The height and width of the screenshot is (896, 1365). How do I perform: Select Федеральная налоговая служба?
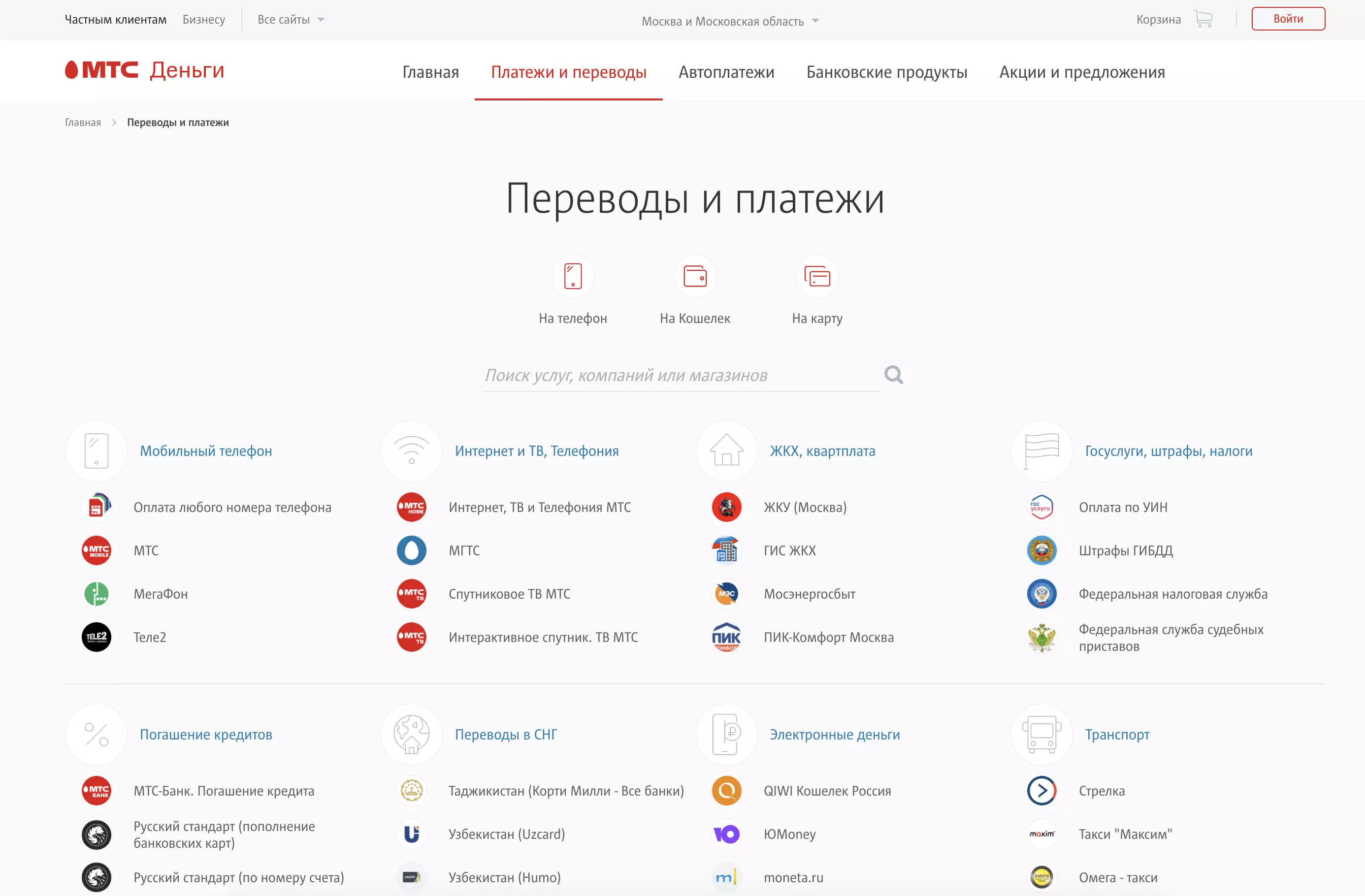click(x=1173, y=594)
